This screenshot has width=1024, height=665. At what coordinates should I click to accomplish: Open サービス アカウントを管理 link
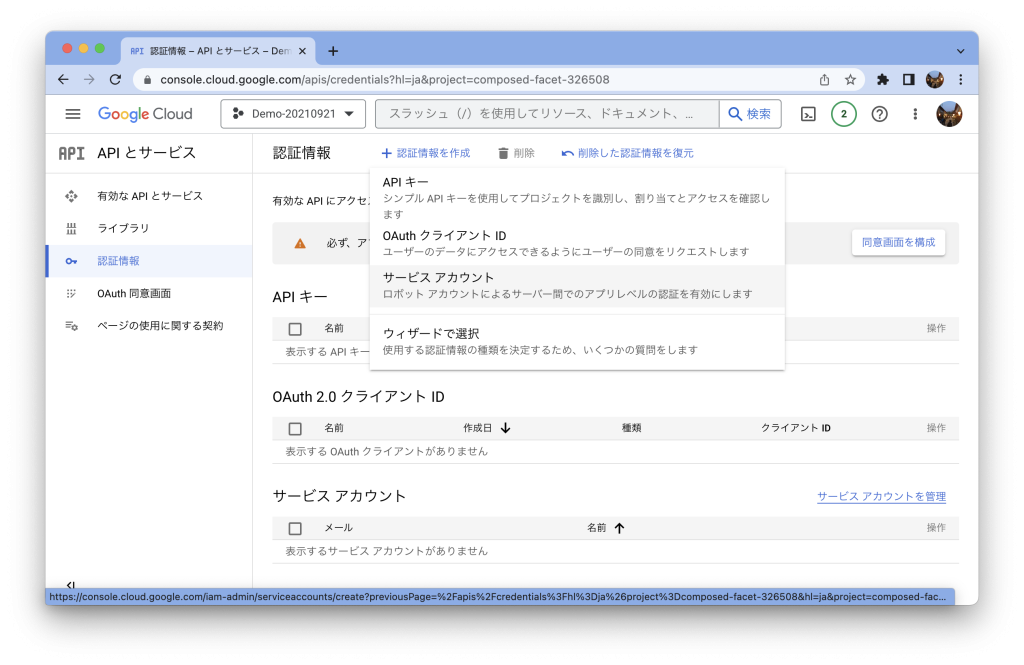pos(881,496)
